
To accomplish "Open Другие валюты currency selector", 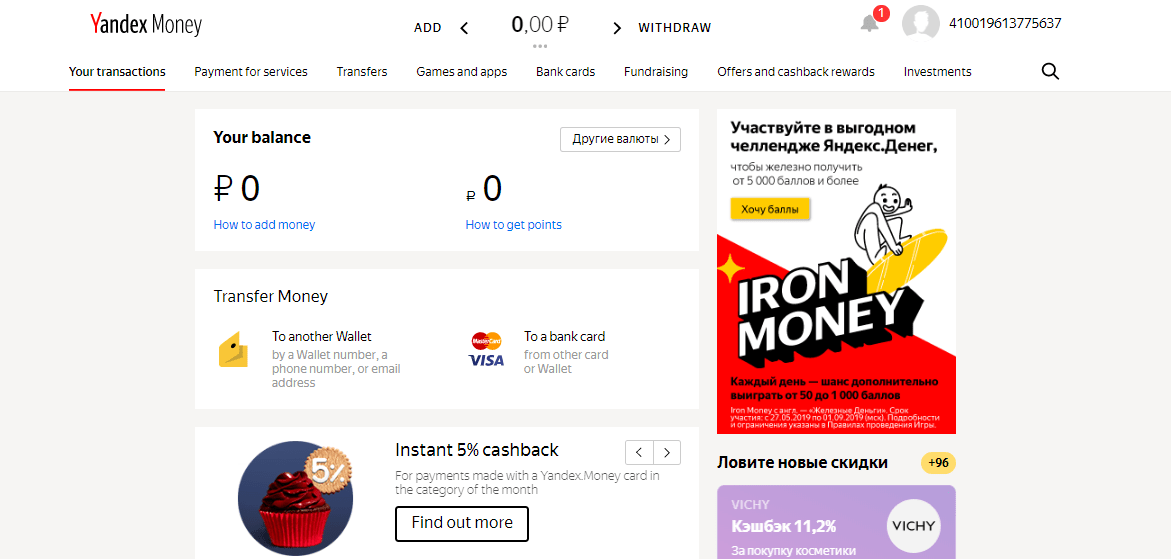I will (x=621, y=139).
